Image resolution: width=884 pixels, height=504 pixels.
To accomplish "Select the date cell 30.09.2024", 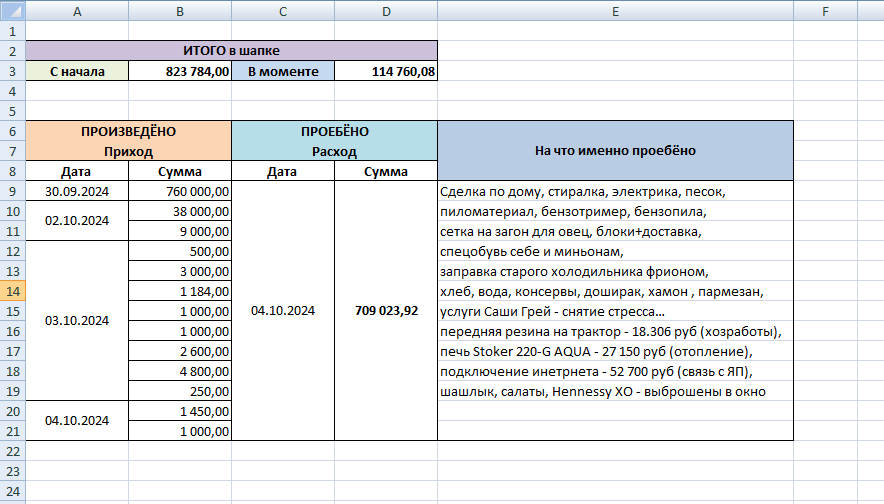I will tap(77, 191).
